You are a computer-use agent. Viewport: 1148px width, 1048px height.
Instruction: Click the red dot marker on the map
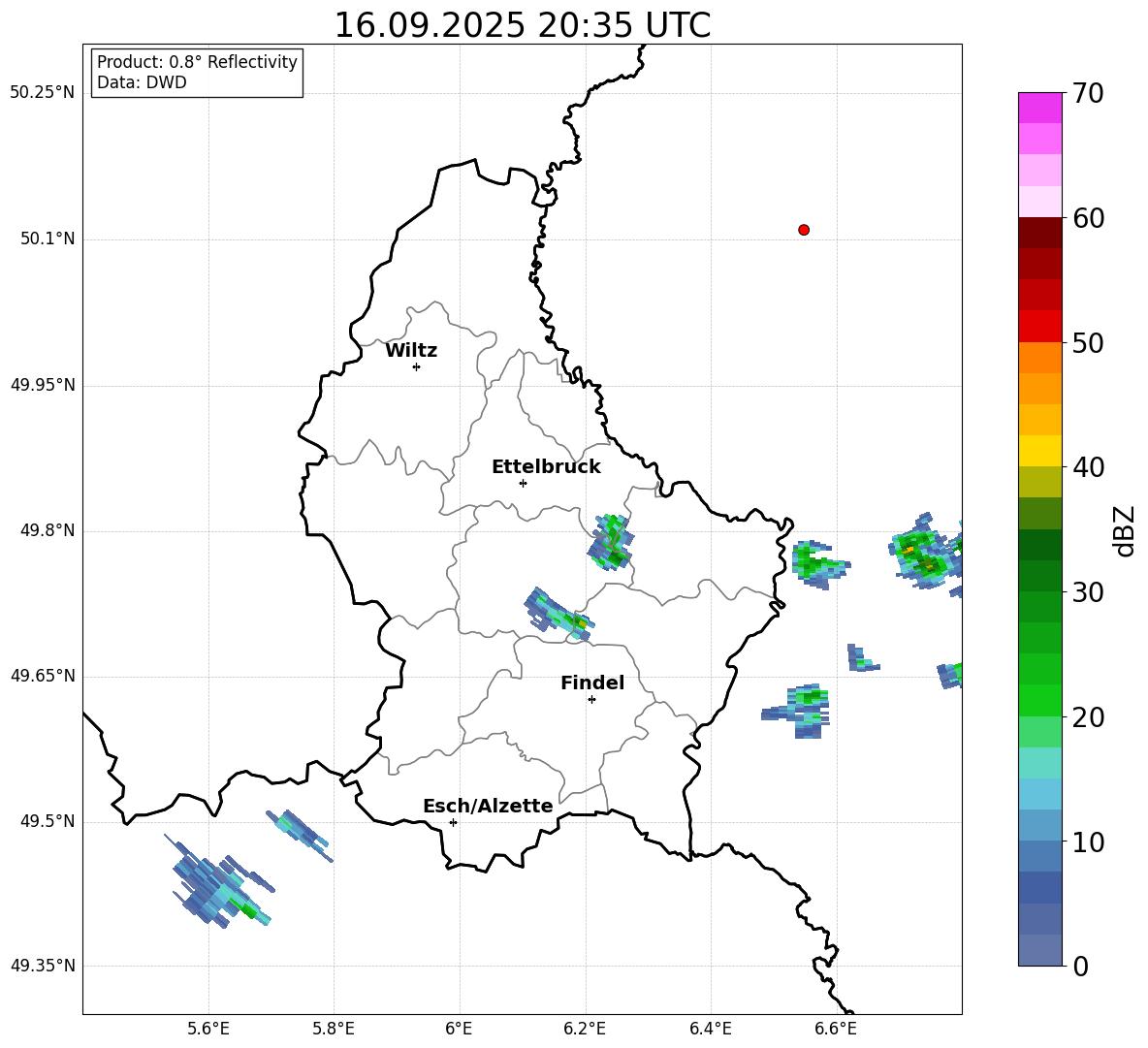click(803, 230)
